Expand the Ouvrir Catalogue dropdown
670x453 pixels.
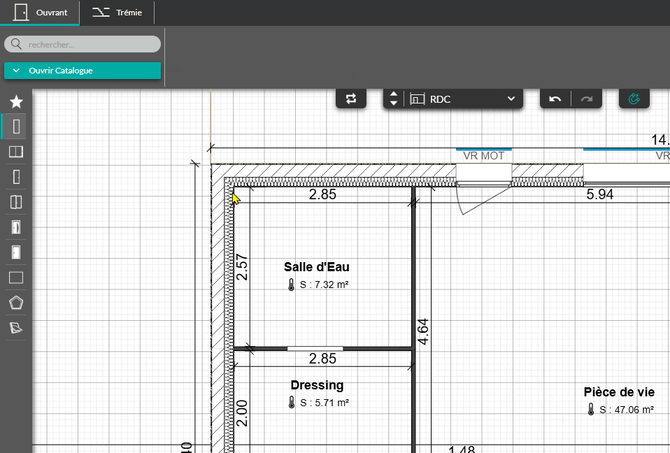pyautogui.click(x=82, y=71)
